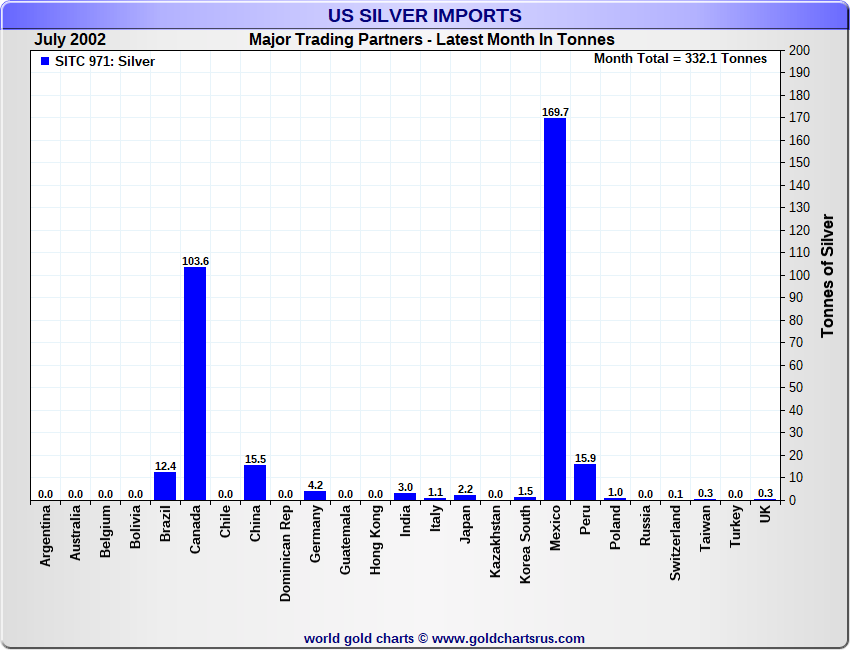Image resolution: width=850 pixels, height=650 pixels.
Task: Click the Germany bar labeled 4.2
Action: point(315,495)
